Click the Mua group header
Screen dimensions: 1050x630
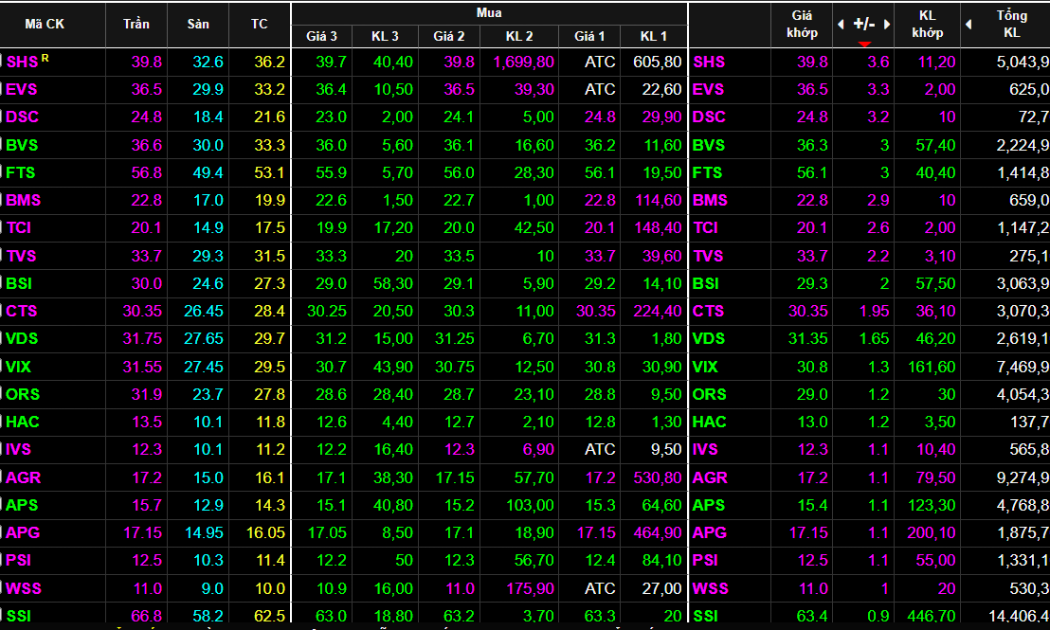(489, 13)
